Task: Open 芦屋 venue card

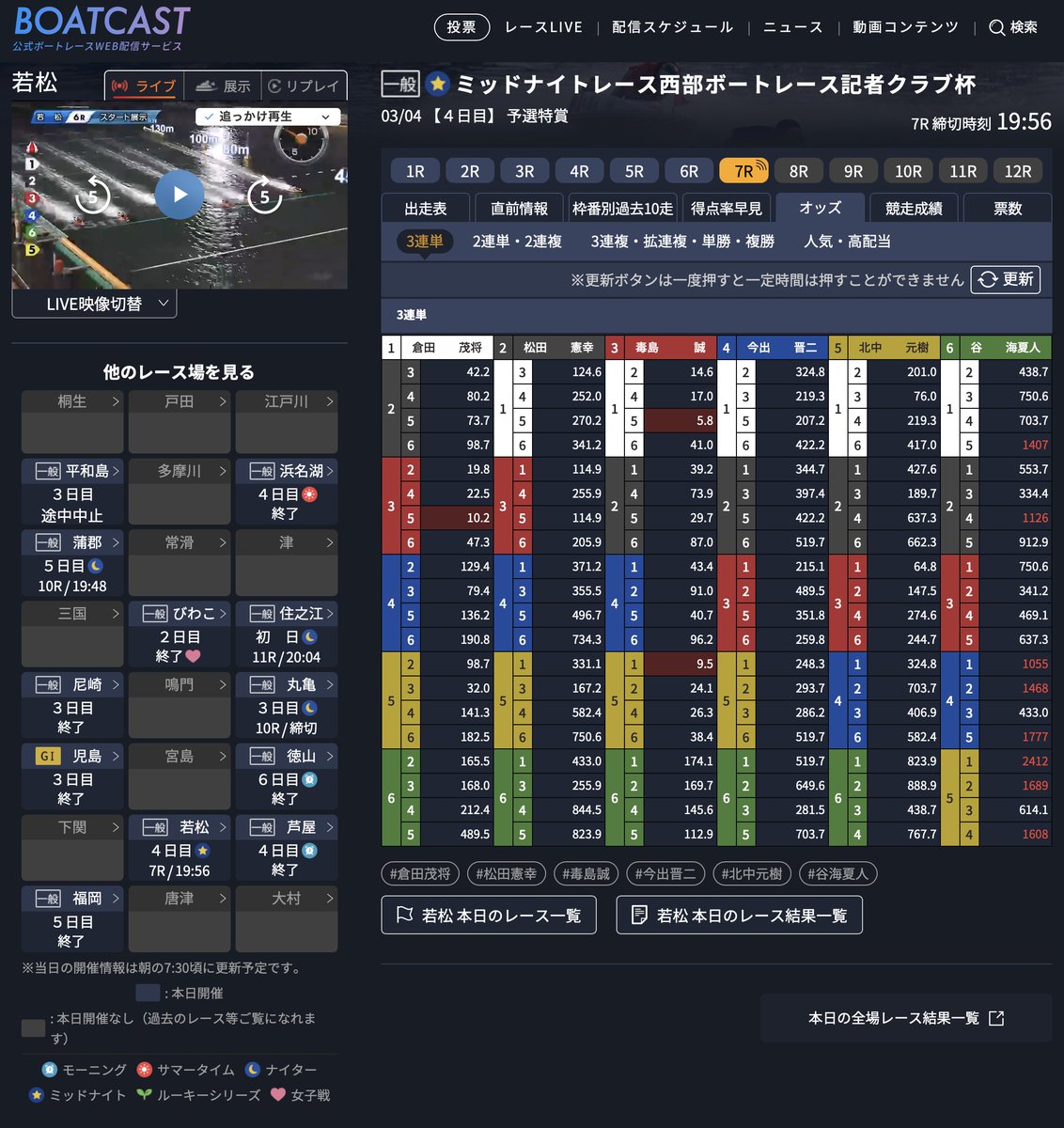Action: coord(287,849)
